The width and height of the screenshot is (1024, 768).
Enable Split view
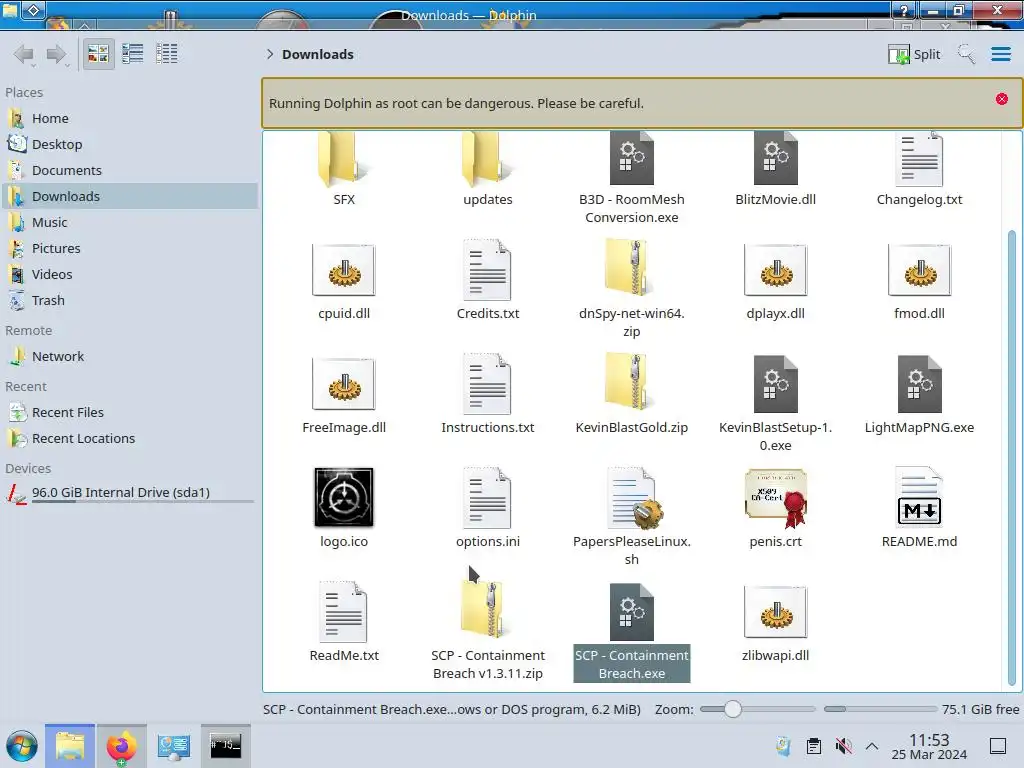pos(914,54)
